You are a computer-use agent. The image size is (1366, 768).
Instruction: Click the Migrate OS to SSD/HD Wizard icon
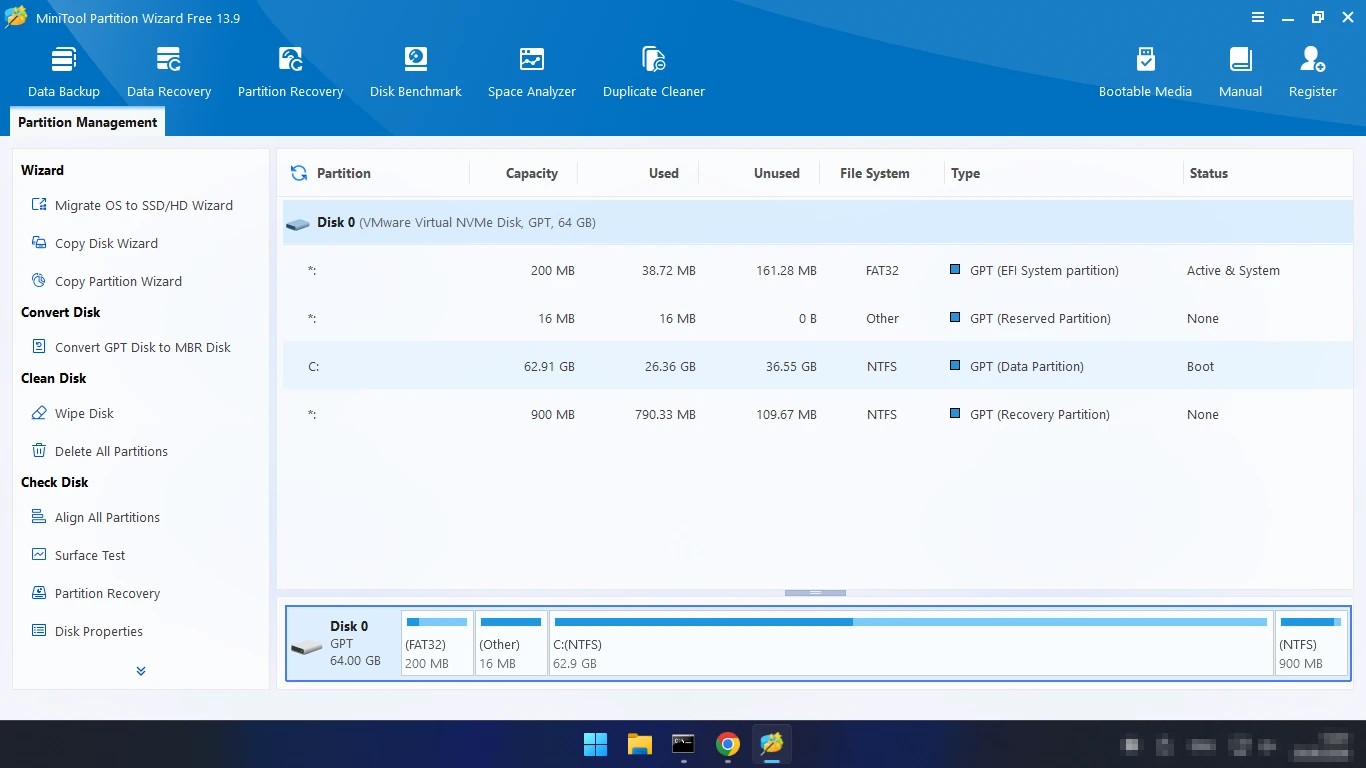tap(39, 205)
